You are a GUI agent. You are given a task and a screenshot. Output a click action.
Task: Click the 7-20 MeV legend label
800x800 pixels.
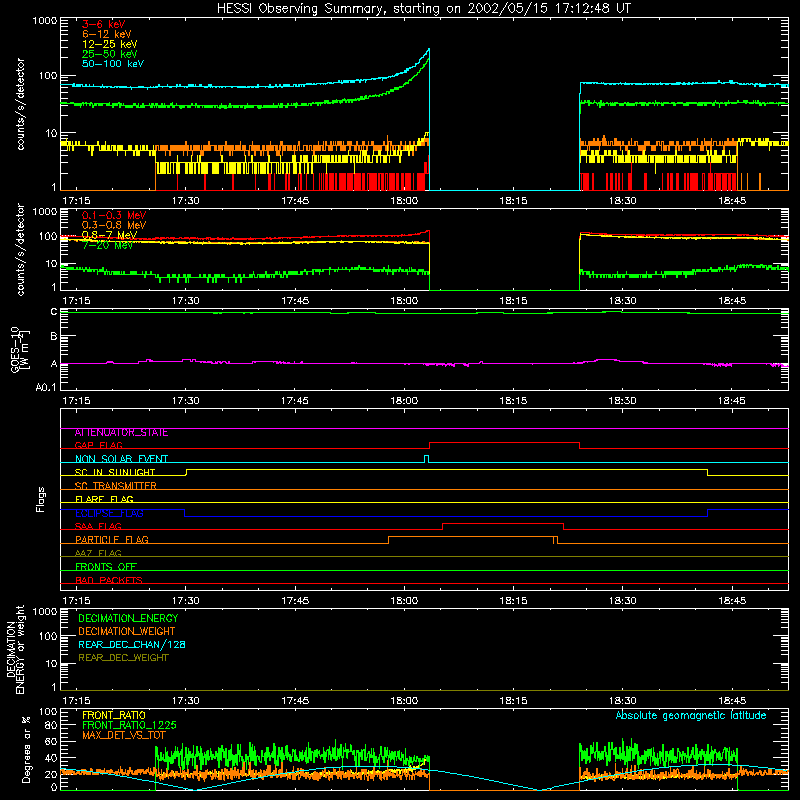click(107, 245)
